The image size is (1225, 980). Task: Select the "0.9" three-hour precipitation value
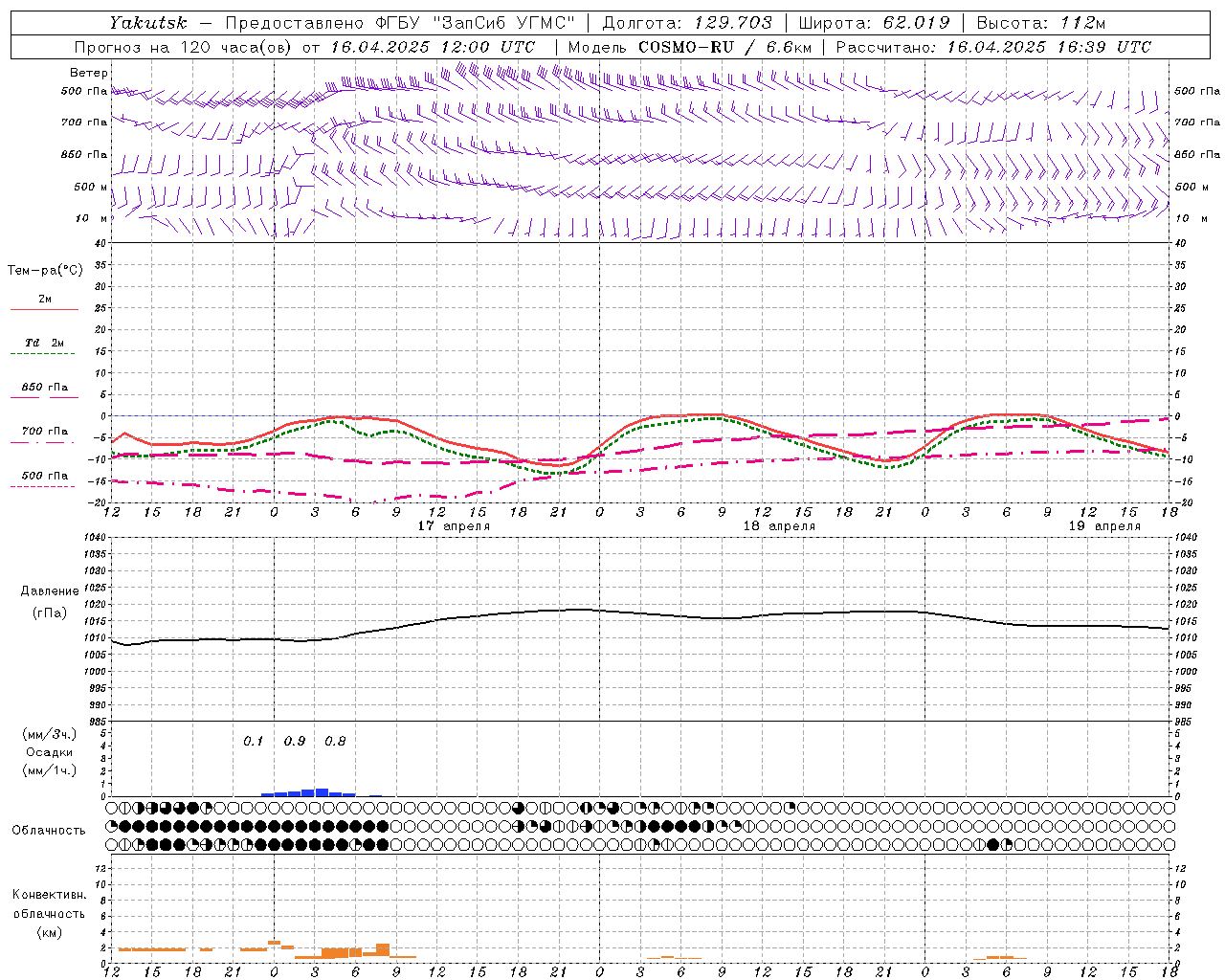pos(295,742)
